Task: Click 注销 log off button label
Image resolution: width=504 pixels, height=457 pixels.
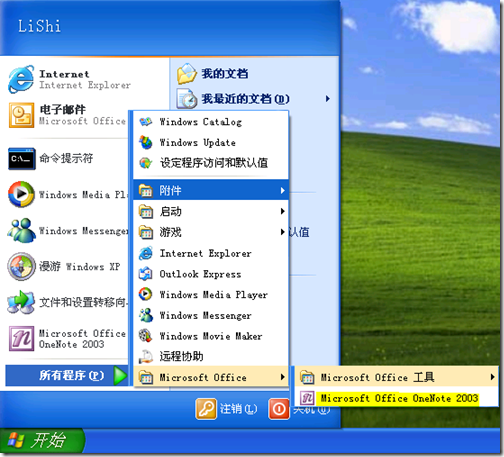Action: pyautogui.click(x=238, y=409)
